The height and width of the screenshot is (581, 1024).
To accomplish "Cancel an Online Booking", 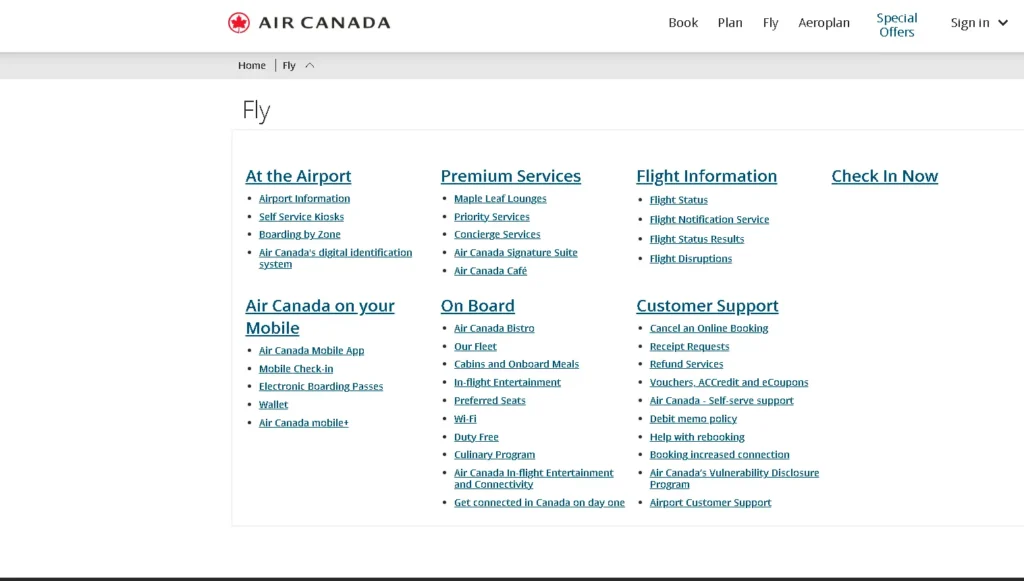I will click(x=708, y=327).
